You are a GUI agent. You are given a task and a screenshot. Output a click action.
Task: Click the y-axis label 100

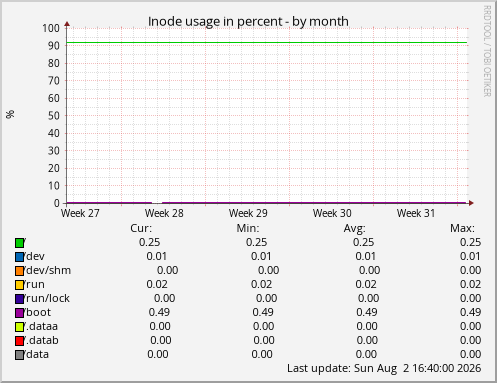tap(51, 28)
